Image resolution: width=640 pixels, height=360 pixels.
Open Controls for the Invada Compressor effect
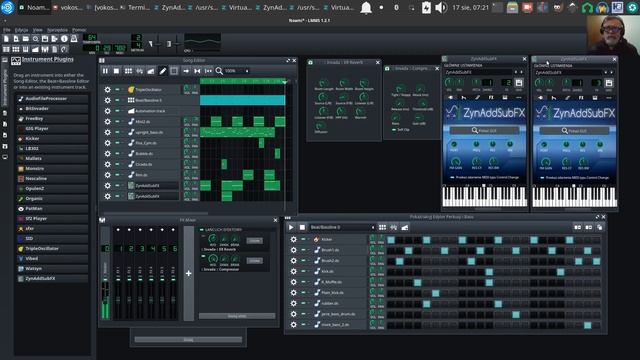point(254,261)
